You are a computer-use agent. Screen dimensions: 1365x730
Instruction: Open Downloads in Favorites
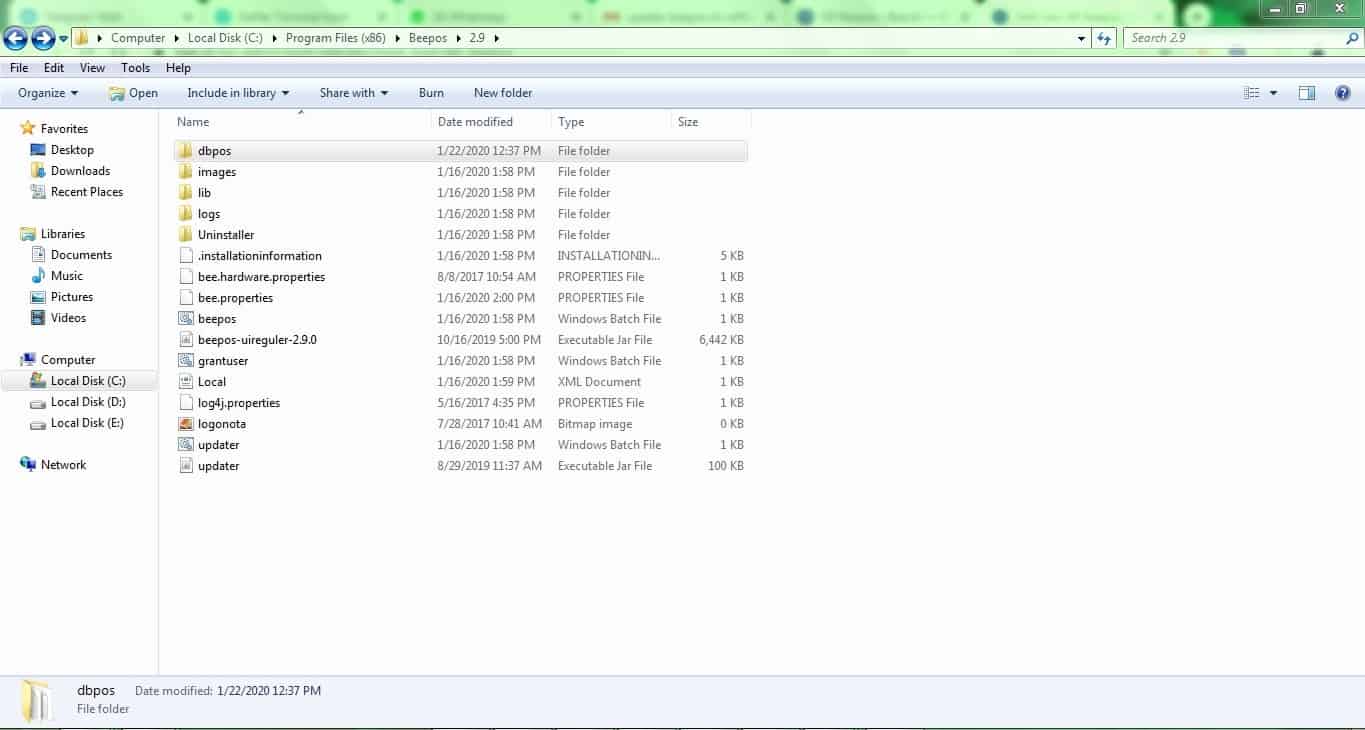[x=80, y=171]
